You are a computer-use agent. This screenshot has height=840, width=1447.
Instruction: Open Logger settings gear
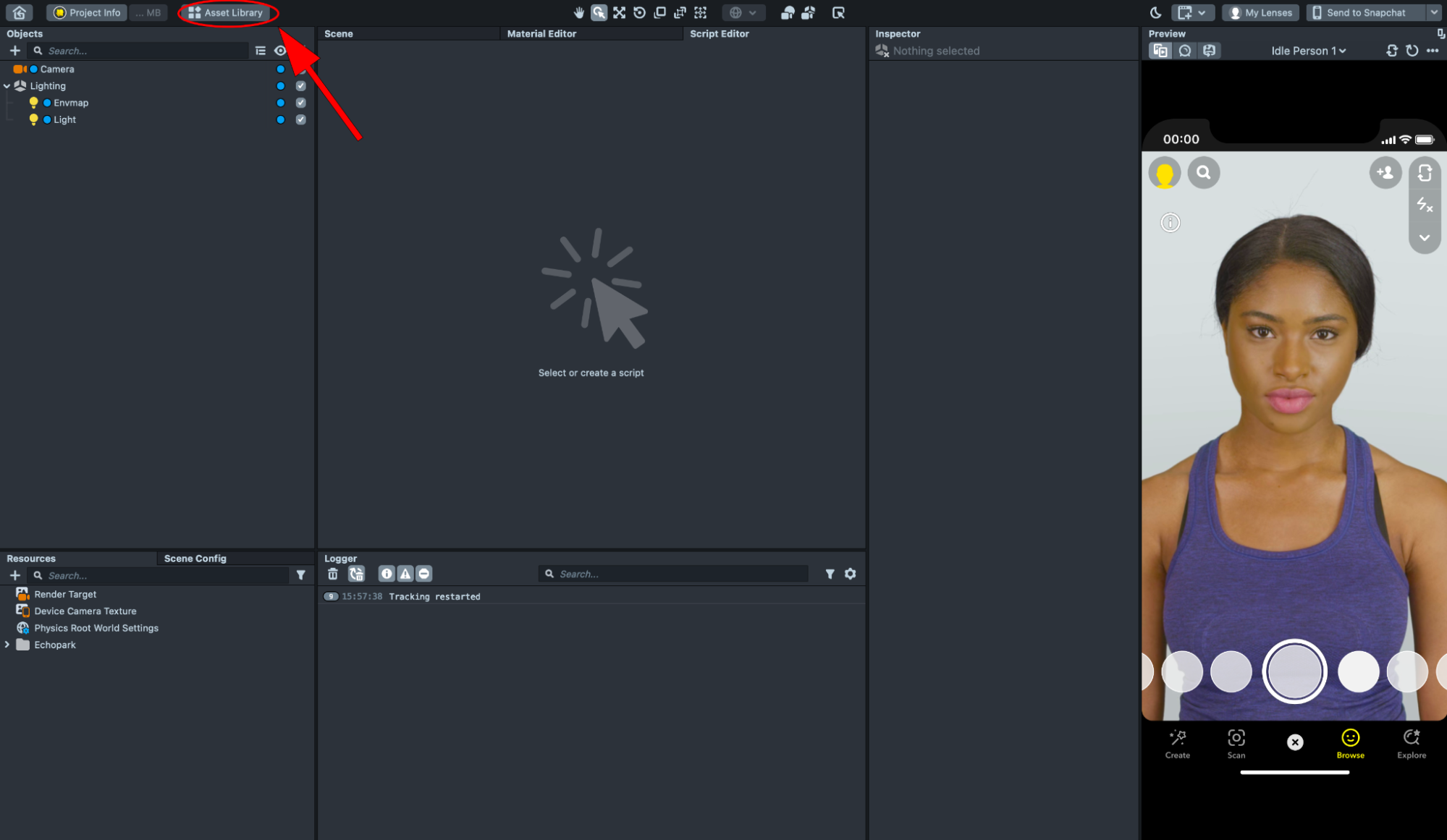850,574
